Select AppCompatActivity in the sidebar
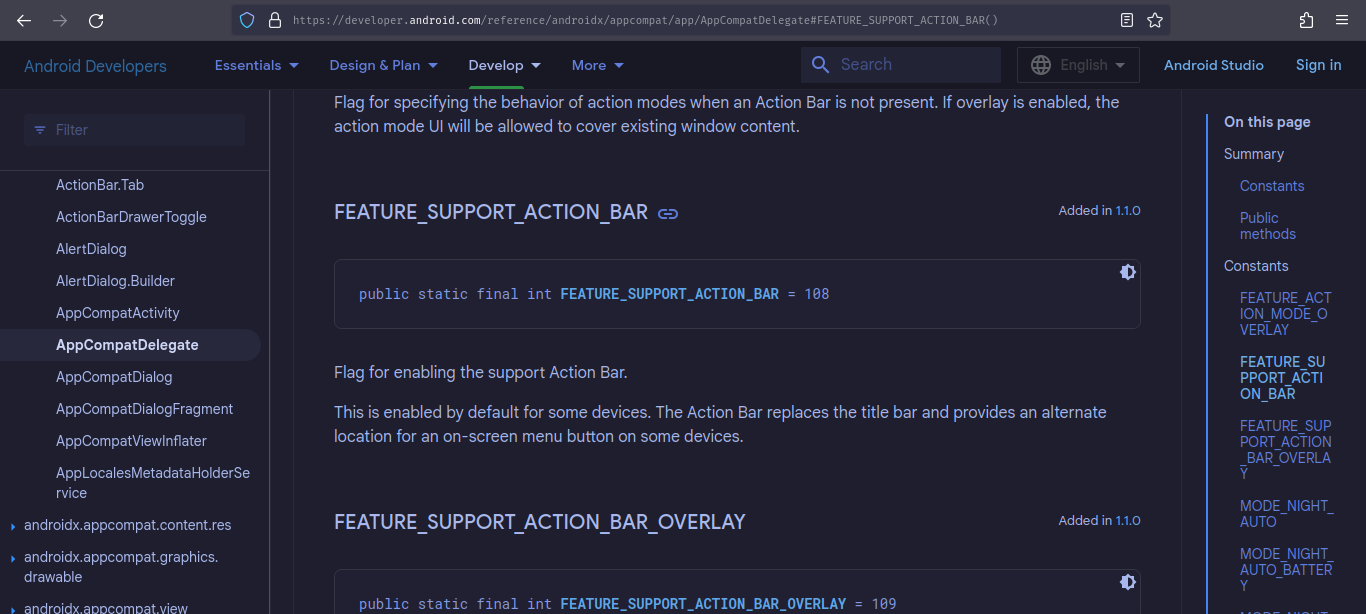This screenshot has width=1366, height=614. [x=118, y=313]
